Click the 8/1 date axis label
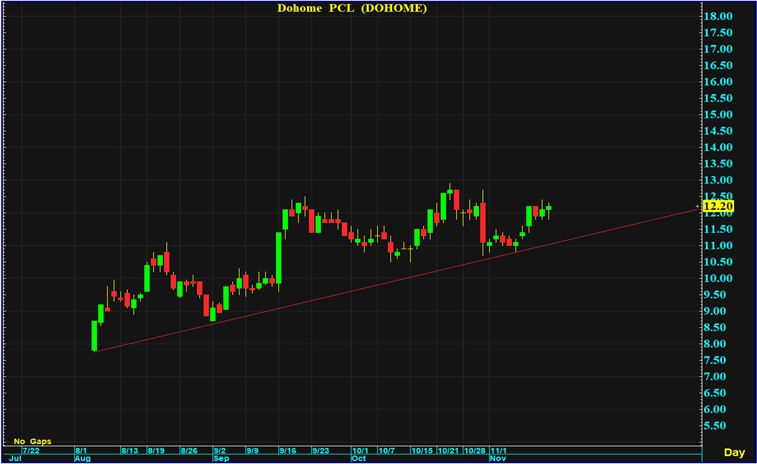This screenshot has height=464, width=757. point(81,450)
